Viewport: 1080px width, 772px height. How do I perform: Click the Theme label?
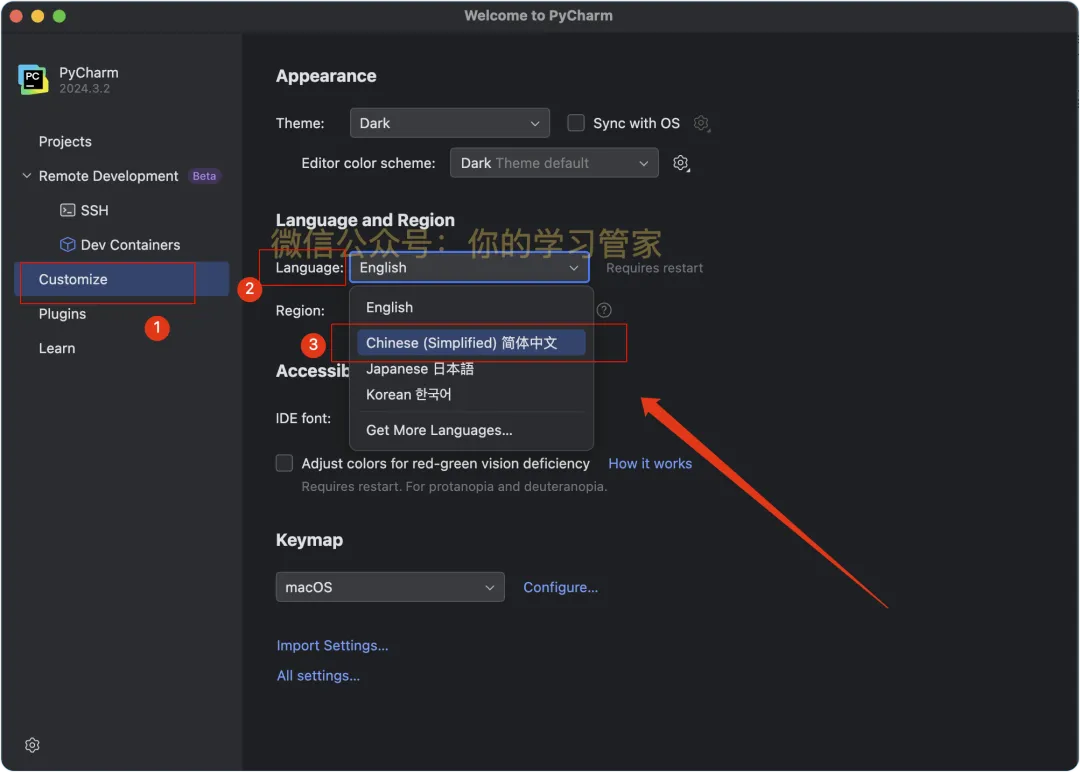coord(300,123)
